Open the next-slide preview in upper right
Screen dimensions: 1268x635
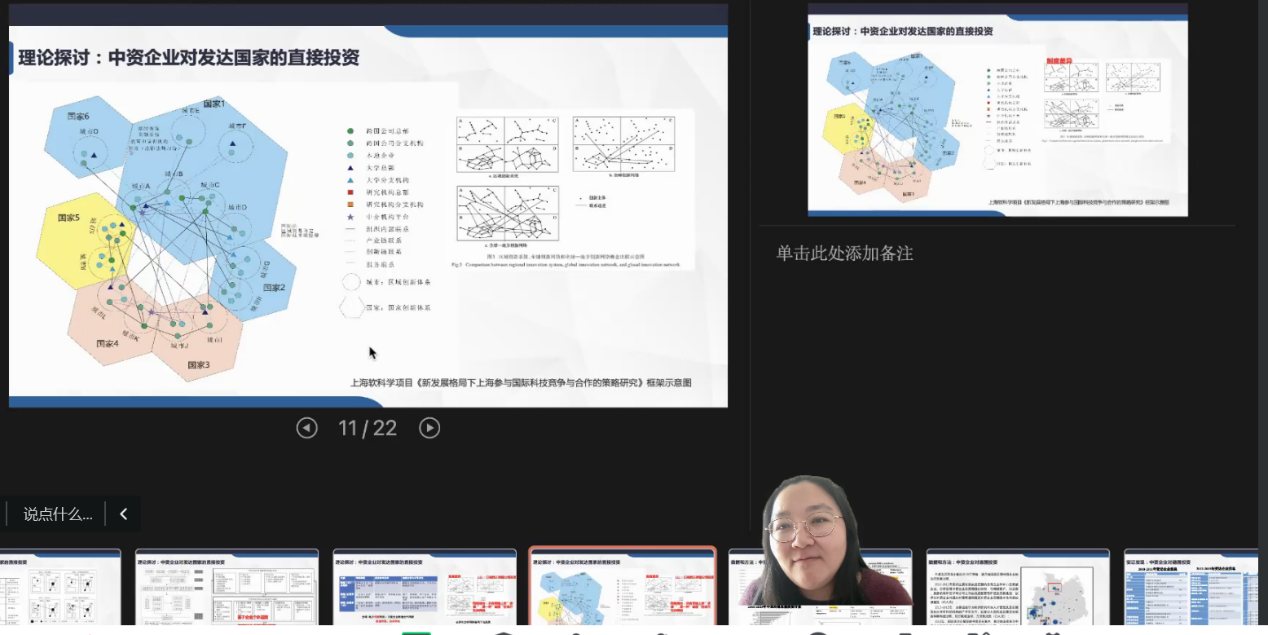997,110
